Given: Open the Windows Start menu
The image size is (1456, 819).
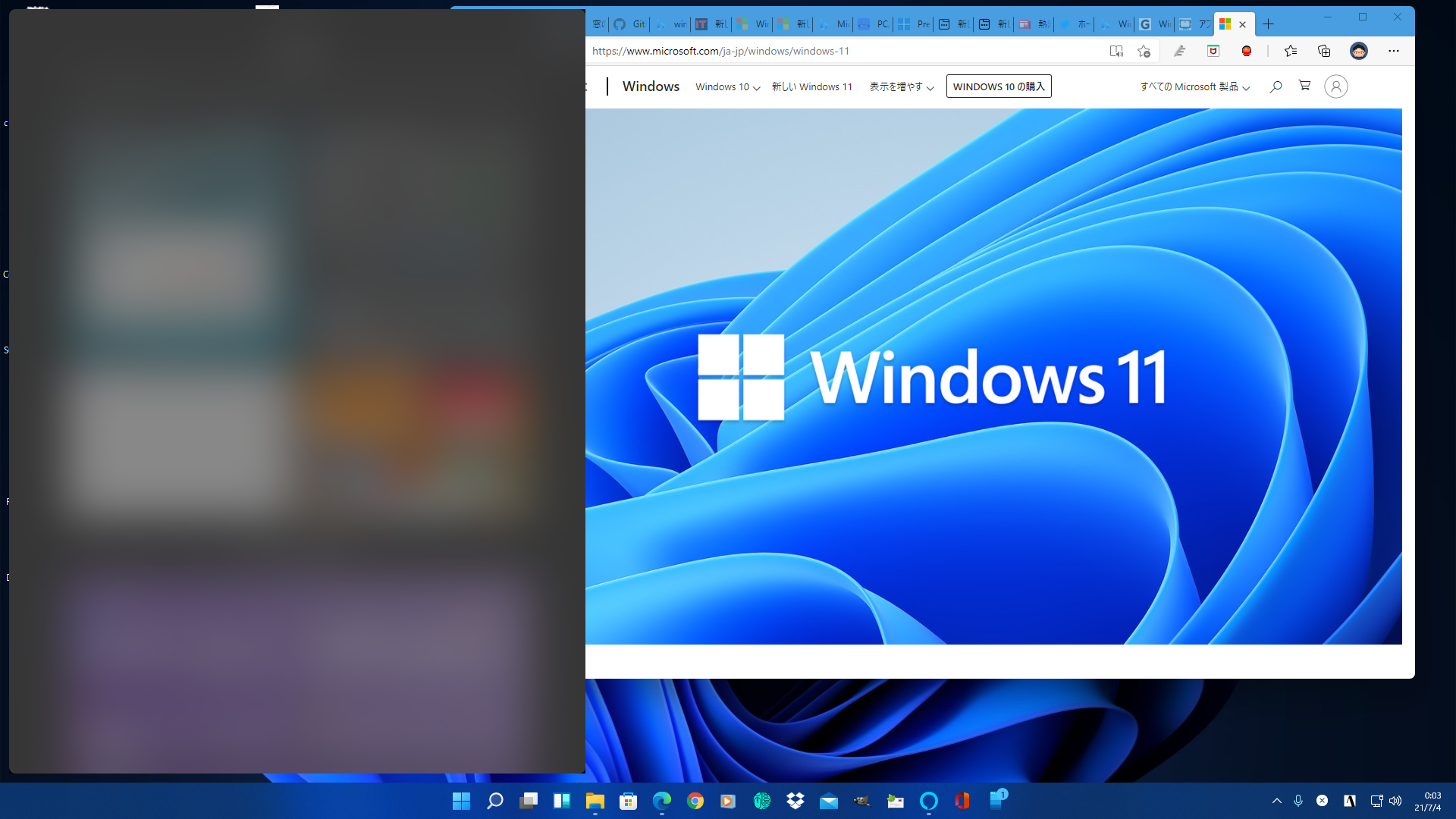Looking at the screenshot, I should (x=461, y=801).
